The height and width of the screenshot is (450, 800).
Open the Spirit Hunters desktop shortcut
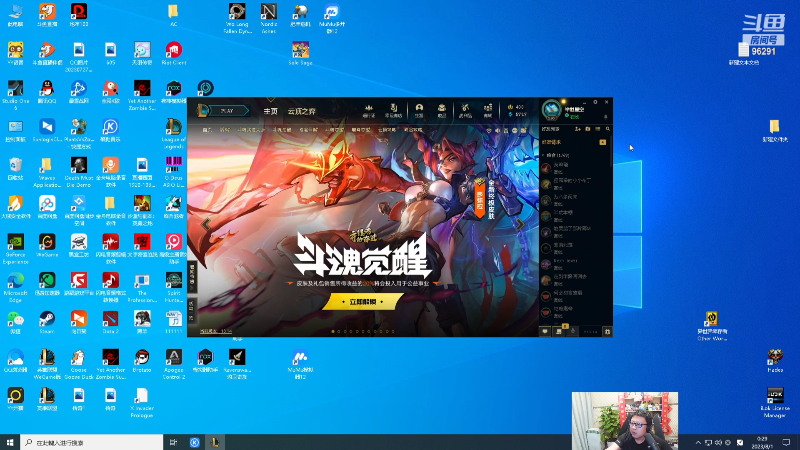173,287
